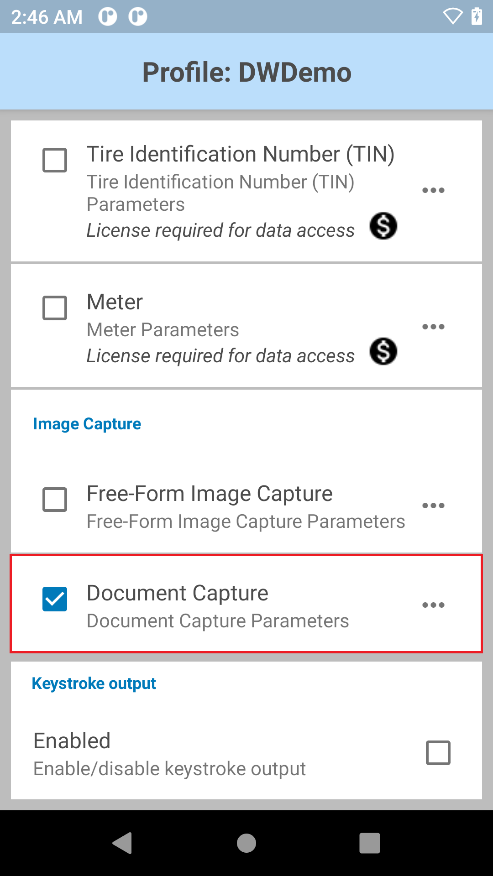The height and width of the screenshot is (876, 493).
Task: Tap the Keystroke output section header
Action: tap(94, 683)
